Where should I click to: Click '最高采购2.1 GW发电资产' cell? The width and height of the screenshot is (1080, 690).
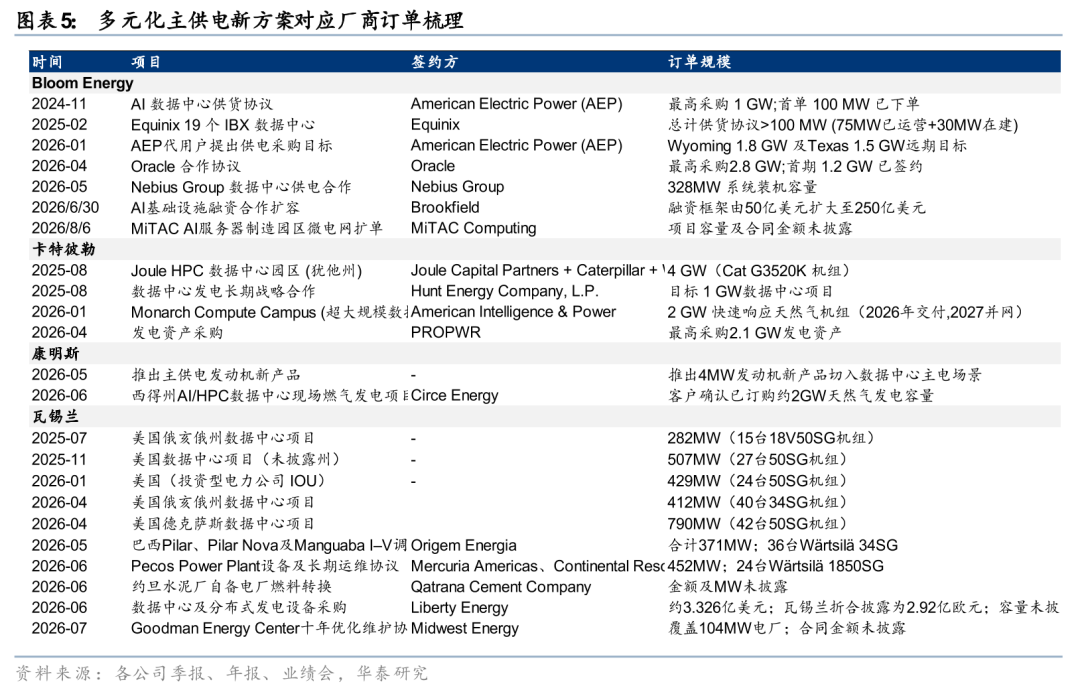pos(755,333)
